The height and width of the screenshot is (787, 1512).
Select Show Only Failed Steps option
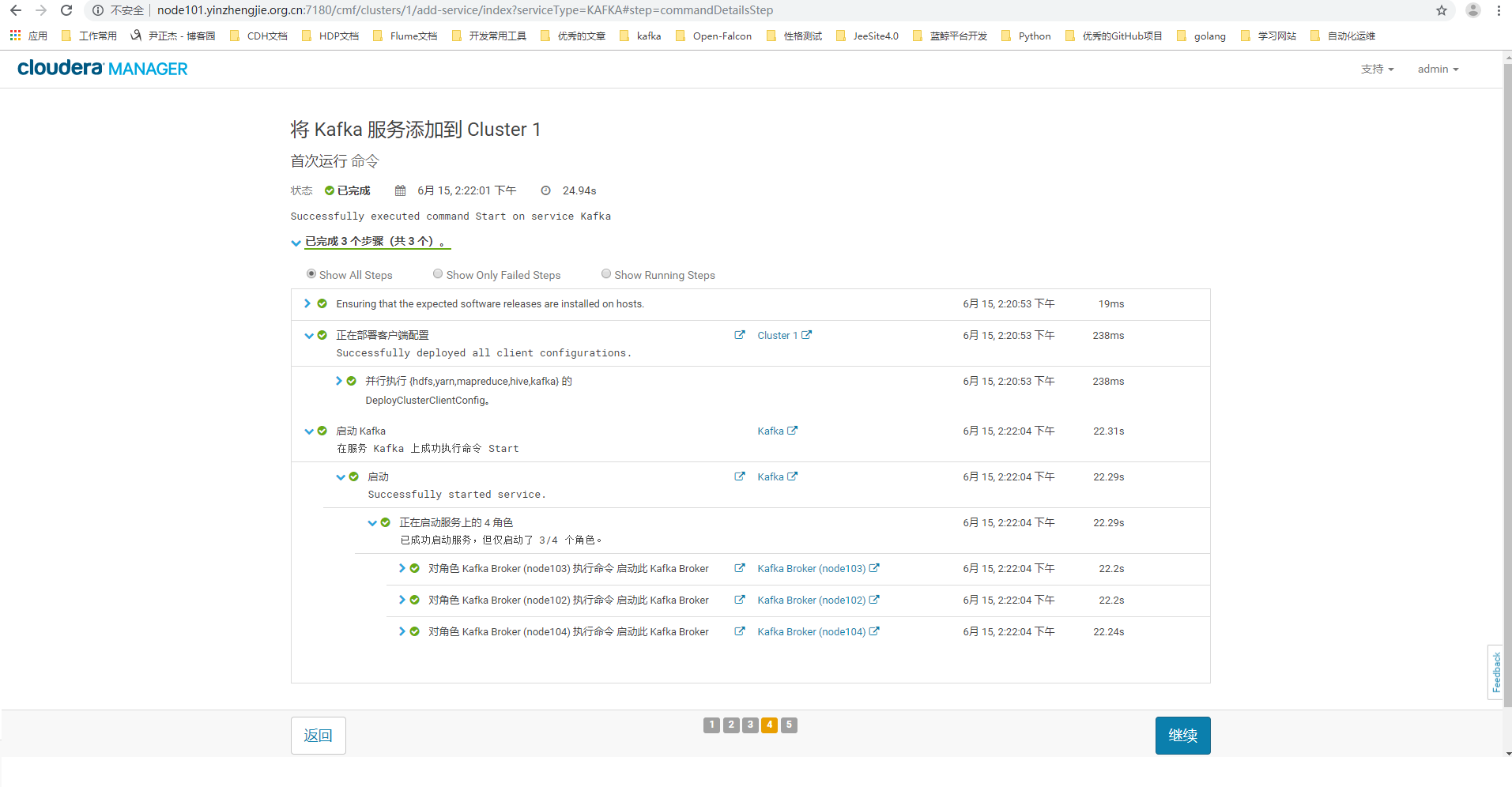tap(438, 274)
